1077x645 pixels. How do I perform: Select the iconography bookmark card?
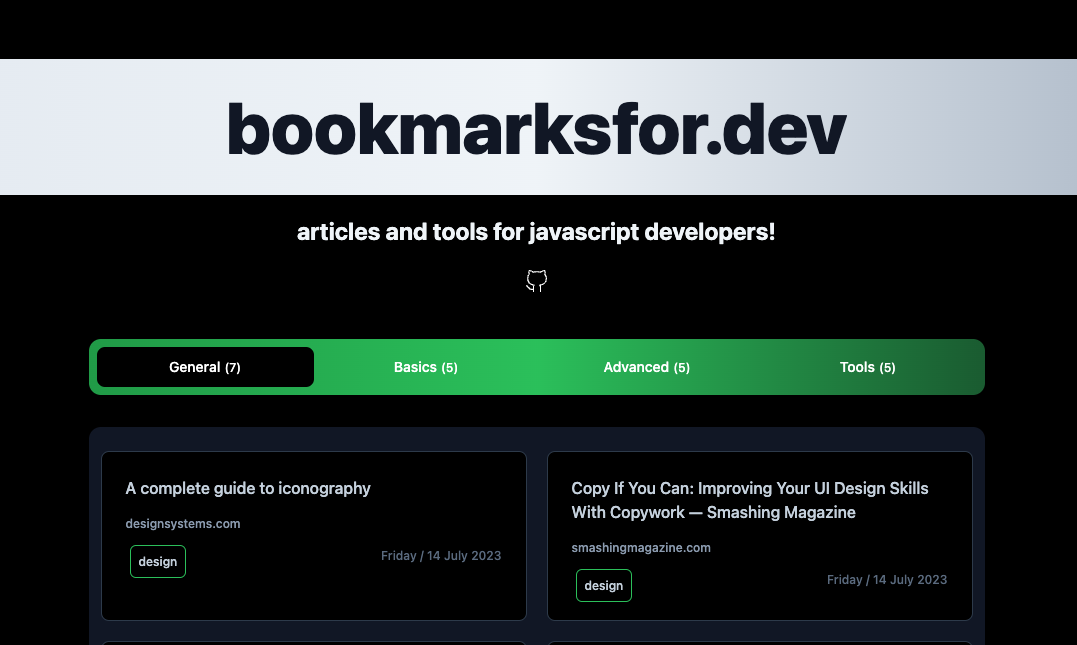coord(313,535)
